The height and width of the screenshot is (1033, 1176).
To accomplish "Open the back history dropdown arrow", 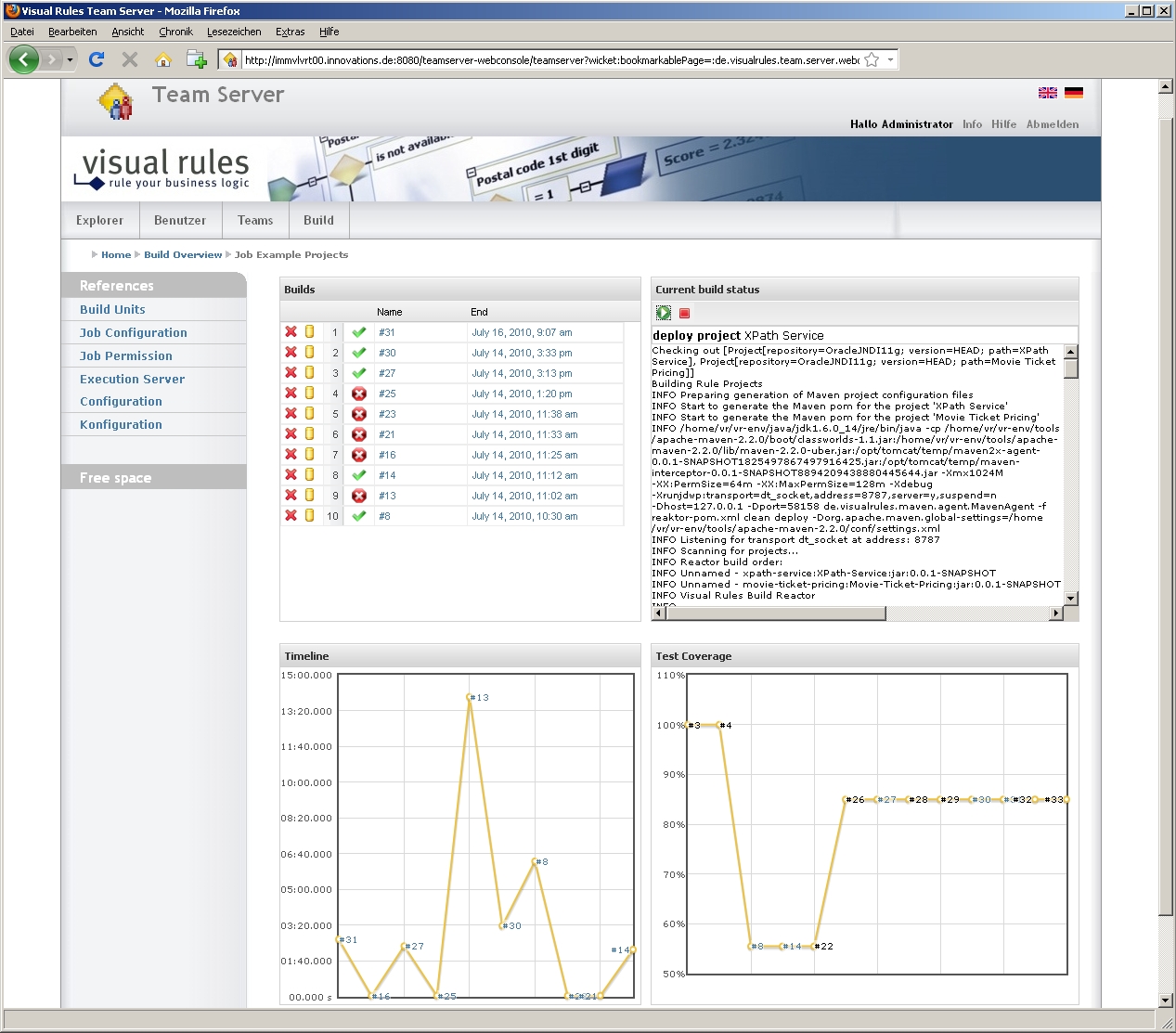I will [70, 60].
